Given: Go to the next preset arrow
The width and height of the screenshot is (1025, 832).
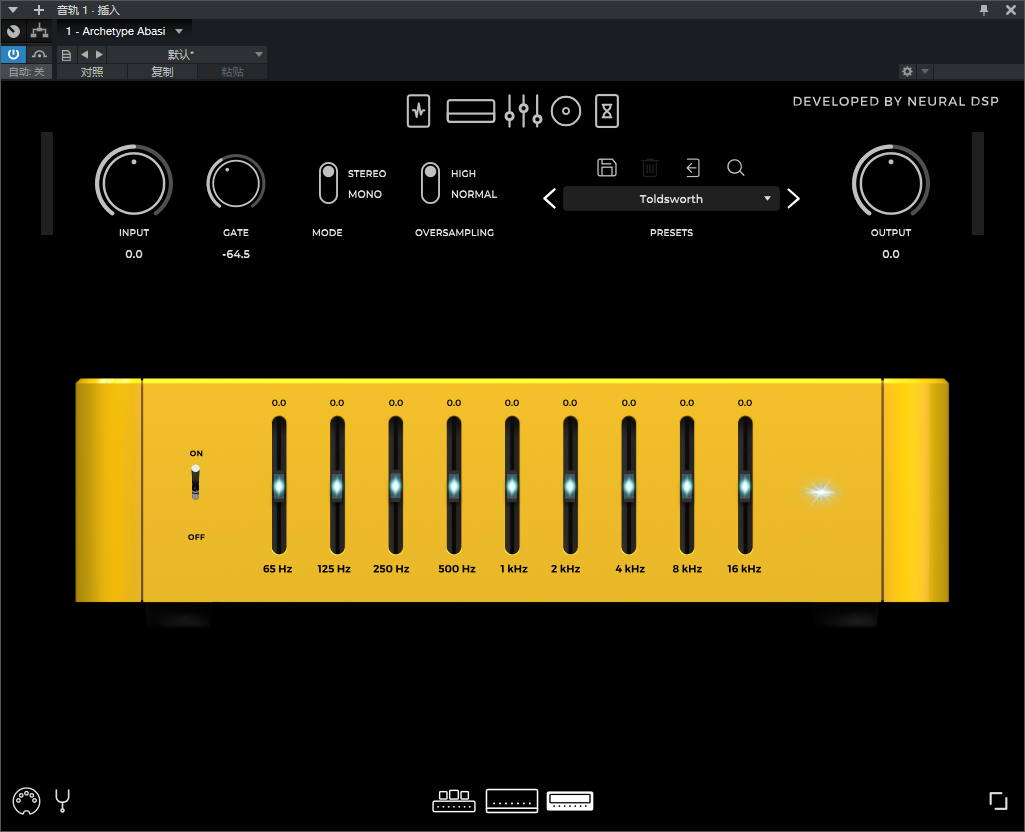Looking at the screenshot, I should pyautogui.click(x=794, y=199).
